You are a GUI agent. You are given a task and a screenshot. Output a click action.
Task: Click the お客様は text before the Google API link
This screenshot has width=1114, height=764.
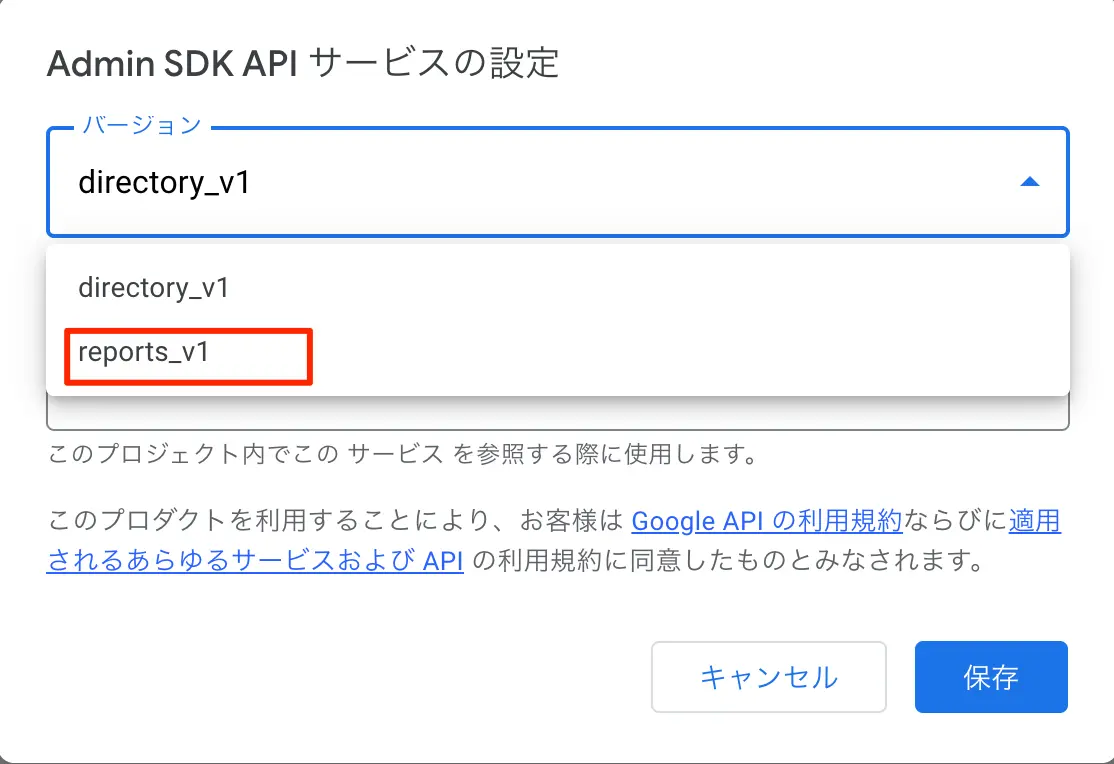(572, 521)
